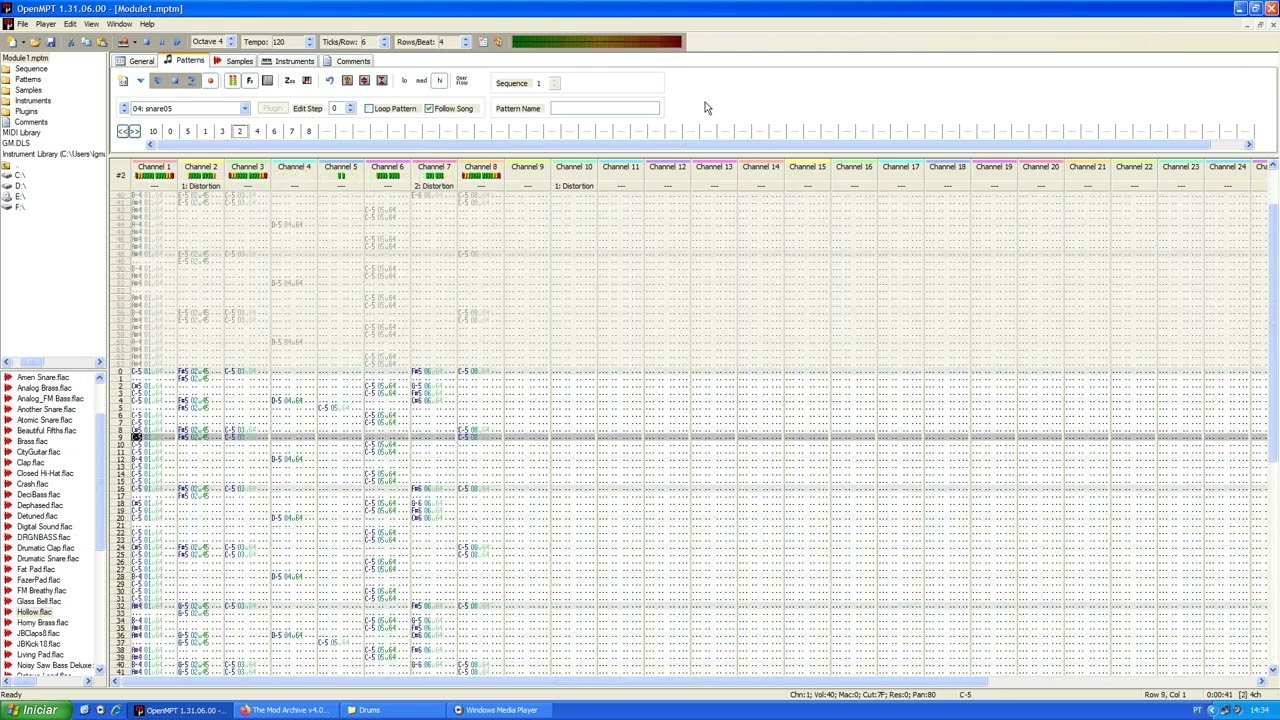Click the new pattern icon in the pattern toolbar
The width and height of the screenshot is (1280, 720).
click(123, 81)
